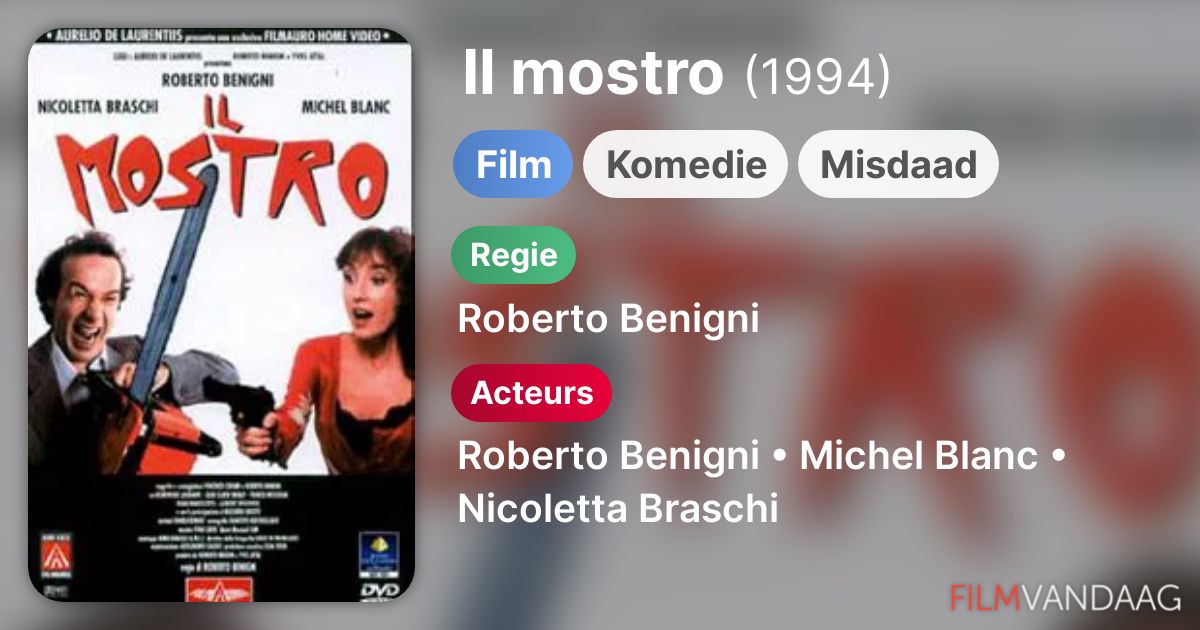Select the blue Film tag
The width and height of the screenshot is (1200, 630).
[513, 164]
